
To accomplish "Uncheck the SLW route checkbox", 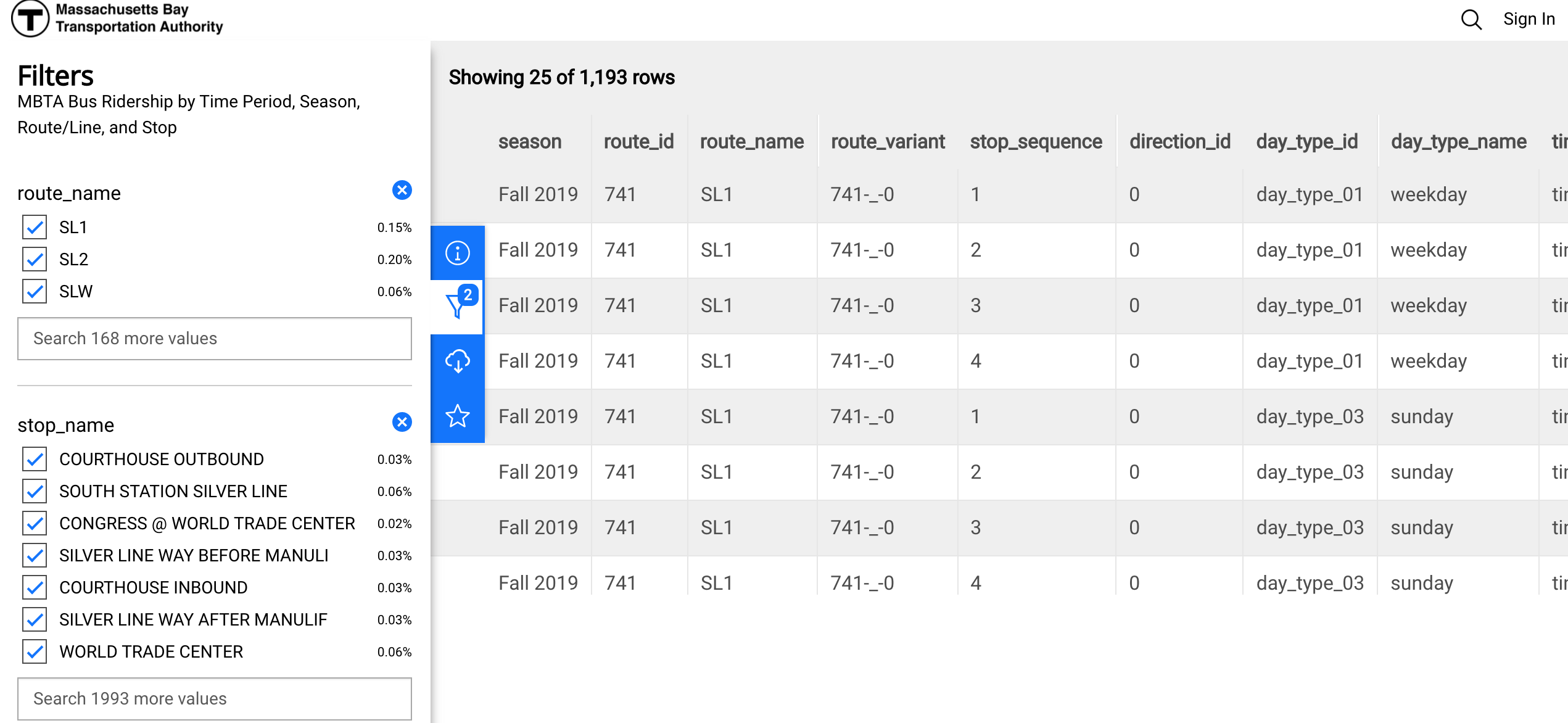I will click(35, 292).
